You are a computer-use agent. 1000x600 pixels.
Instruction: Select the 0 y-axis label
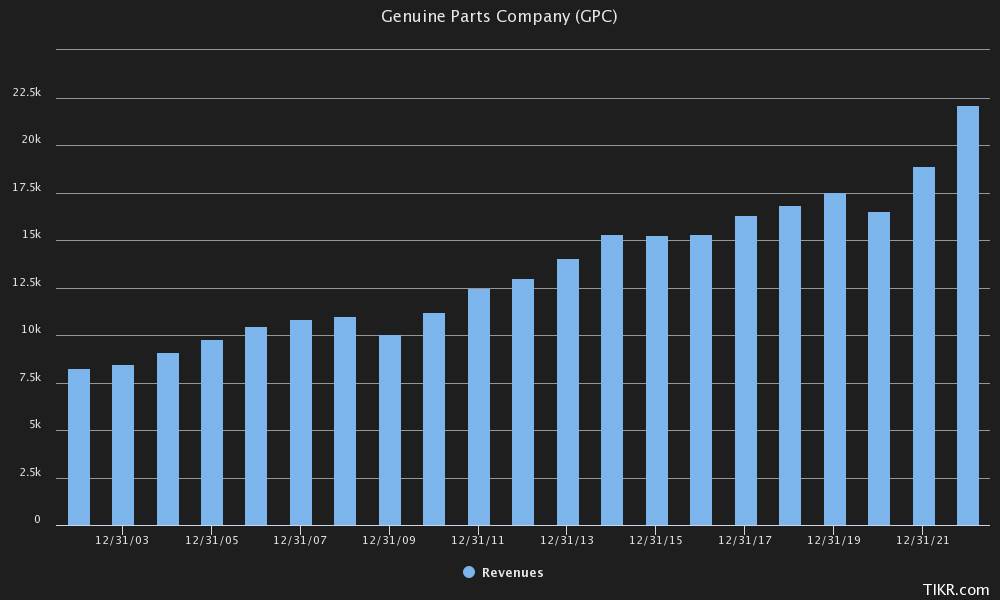pos(37,520)
